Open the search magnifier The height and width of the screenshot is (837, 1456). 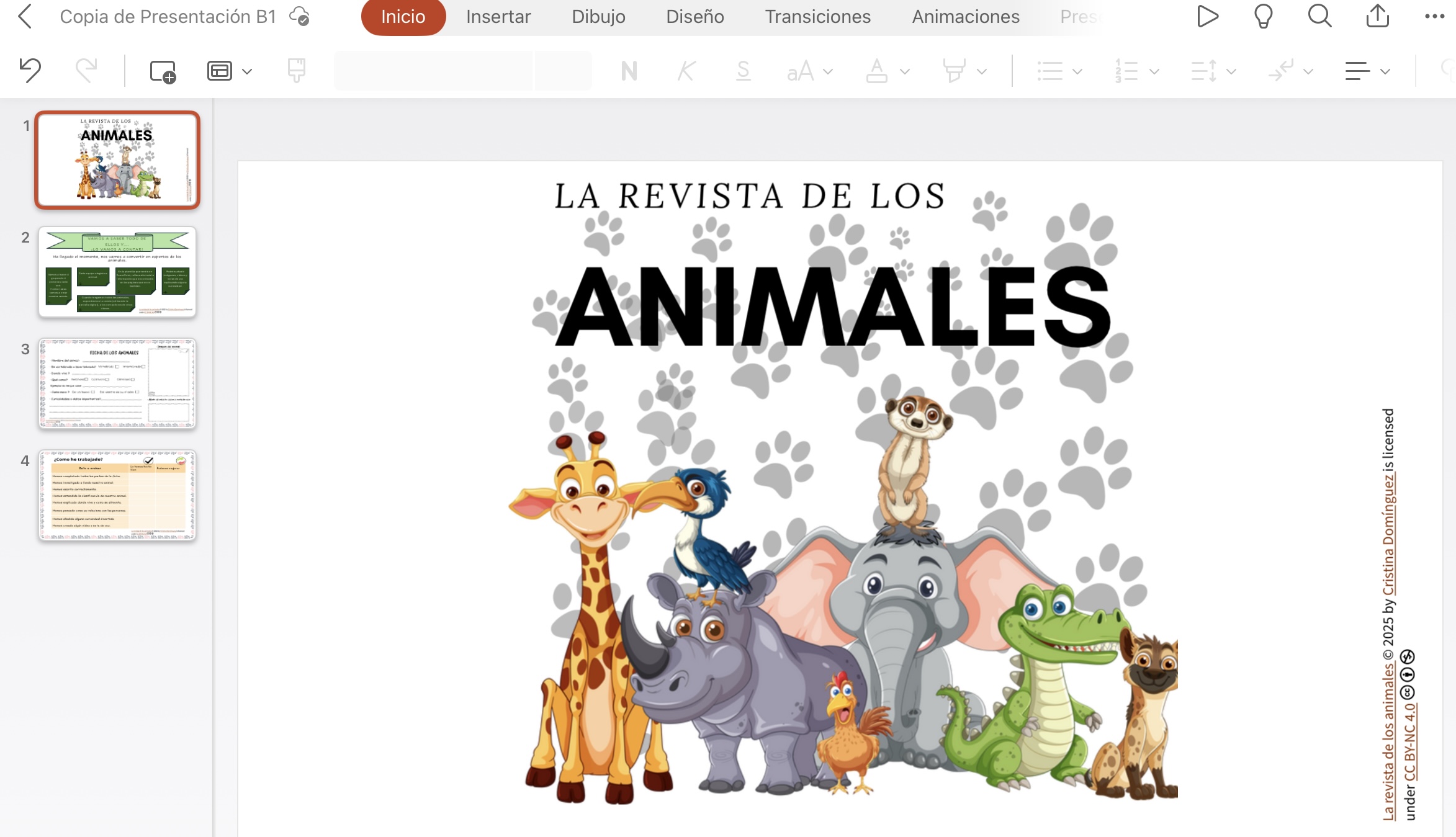tap(1319, 17)
